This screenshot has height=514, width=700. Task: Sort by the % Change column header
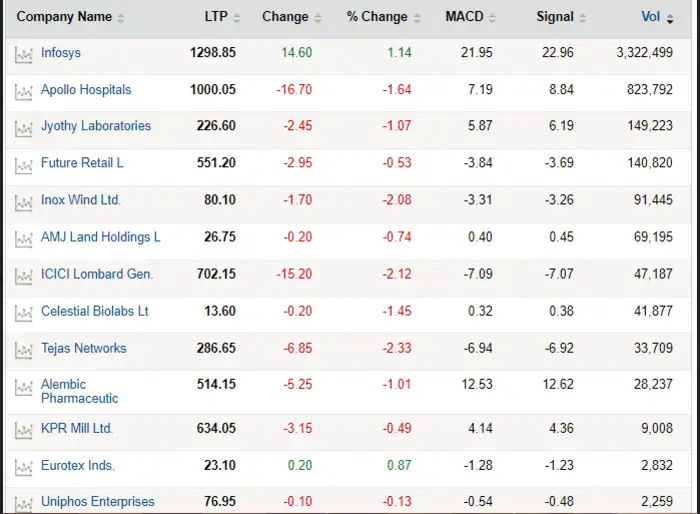[377, 17]
